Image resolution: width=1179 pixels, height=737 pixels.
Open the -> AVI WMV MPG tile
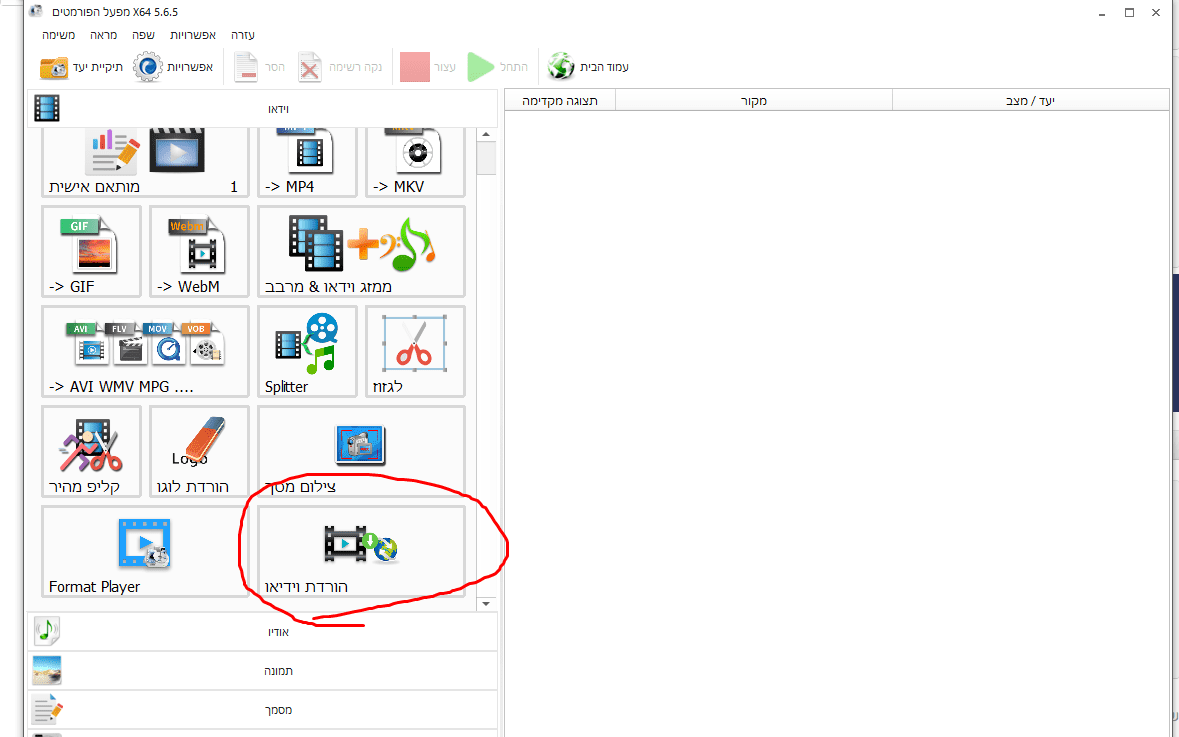[x=145, y=351]
